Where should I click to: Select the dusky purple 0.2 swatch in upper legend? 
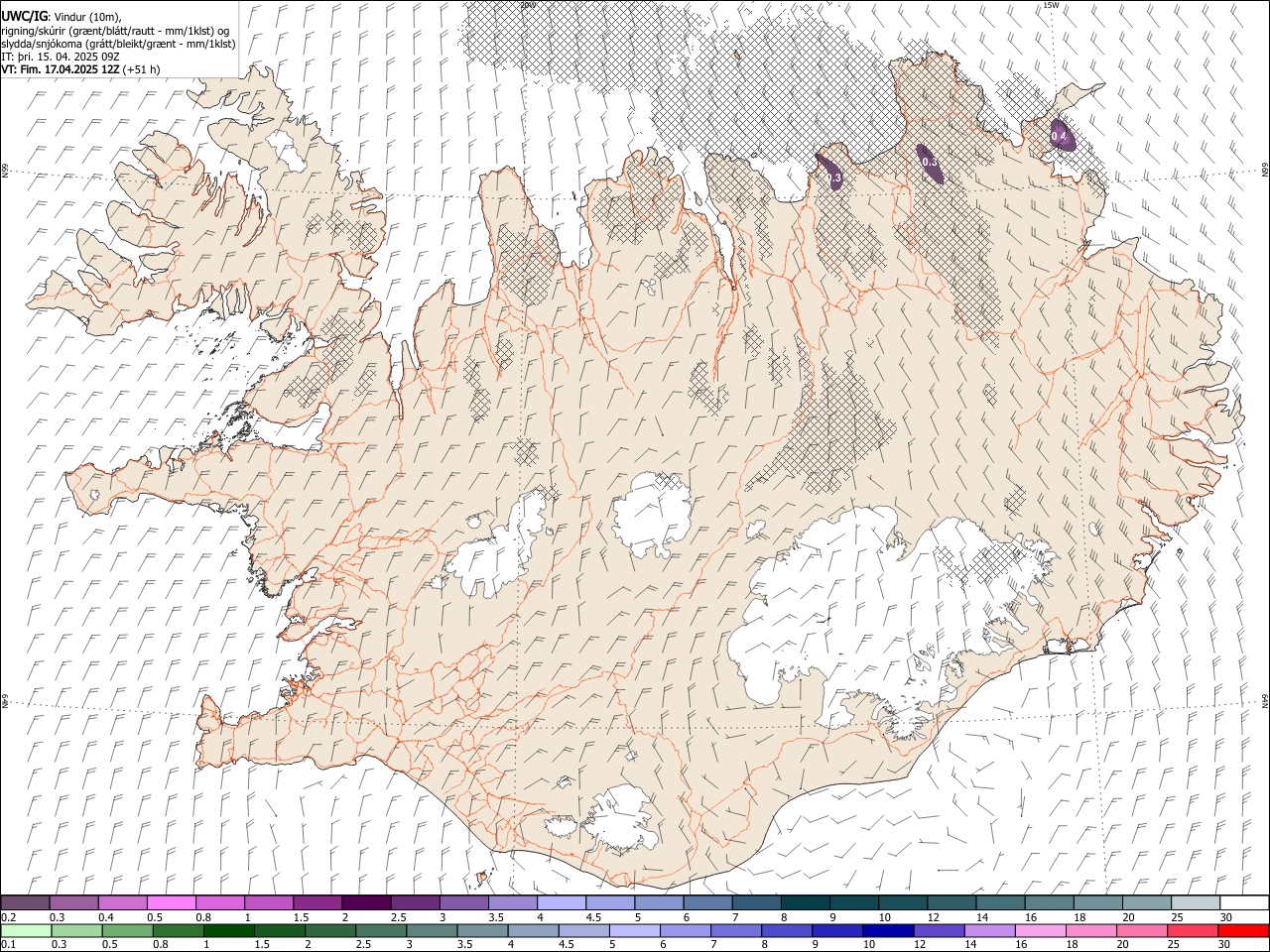(x=25, y=903)
